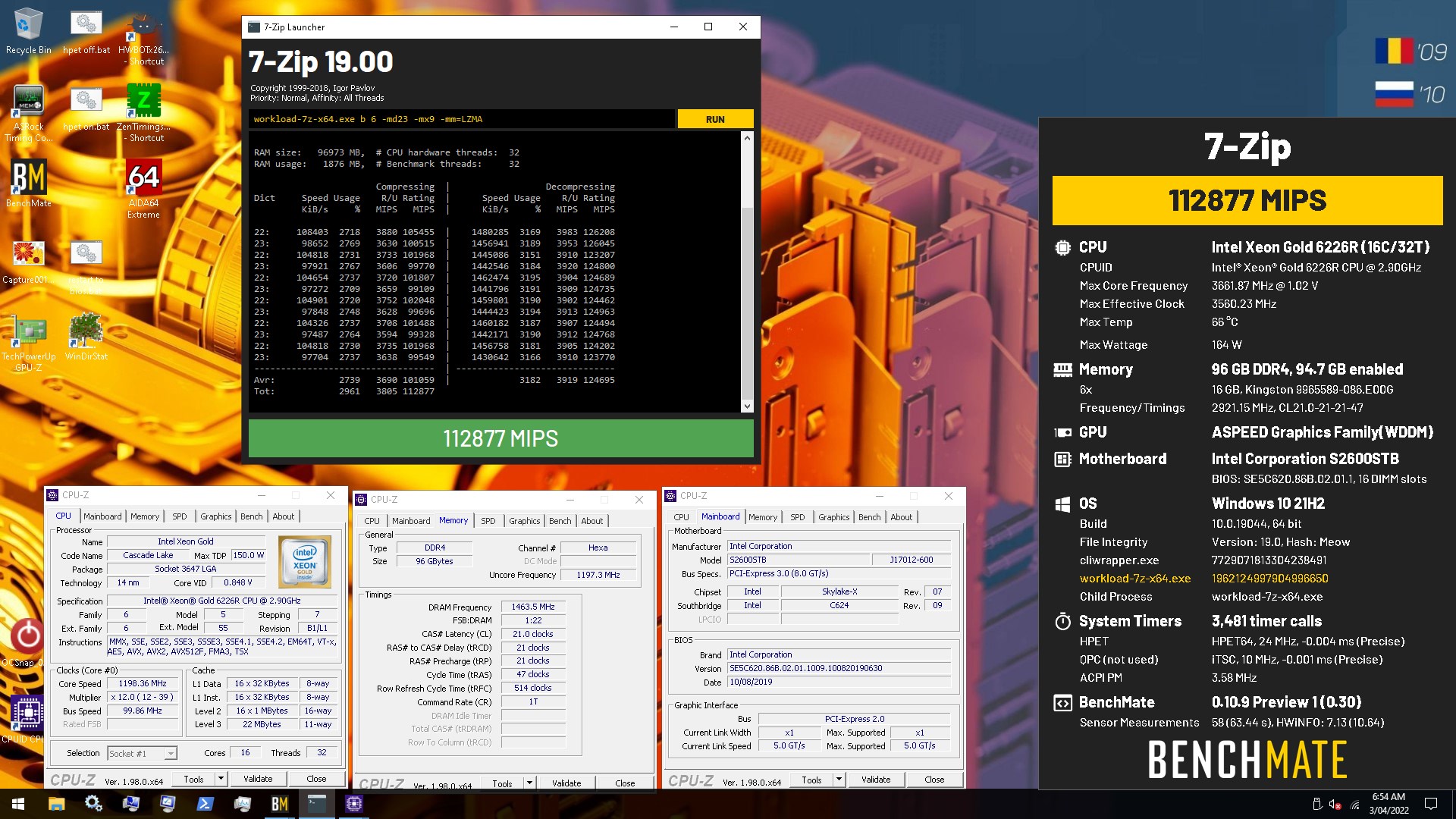
Task: Switch to Memory tab in the right CPU-Z window
Action: [763, 517]
